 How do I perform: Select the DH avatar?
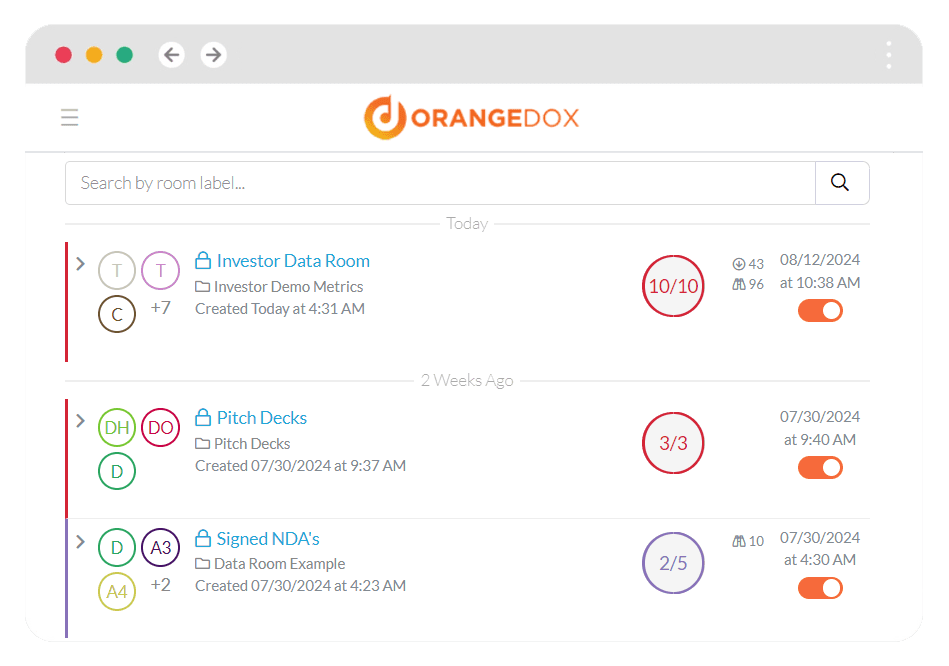(117, 427)
